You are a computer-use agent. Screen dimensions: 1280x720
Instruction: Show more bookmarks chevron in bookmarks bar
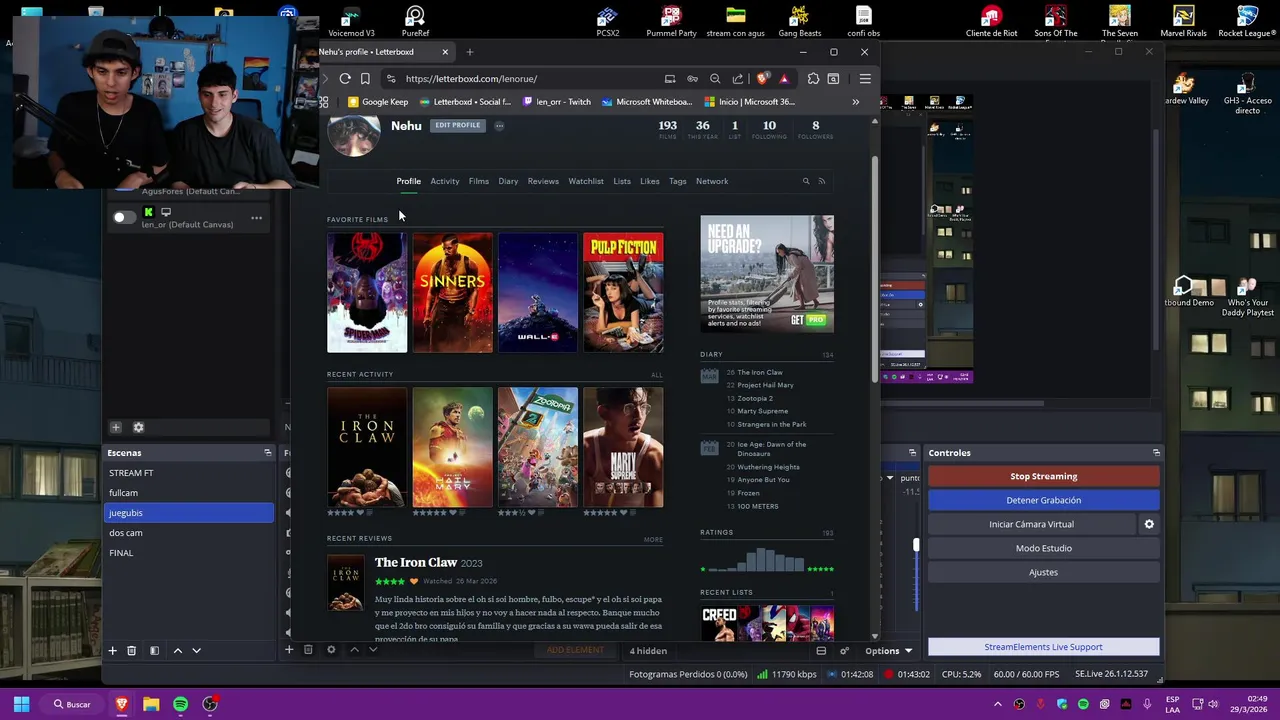pyautogui.click(x=855, y=102)
